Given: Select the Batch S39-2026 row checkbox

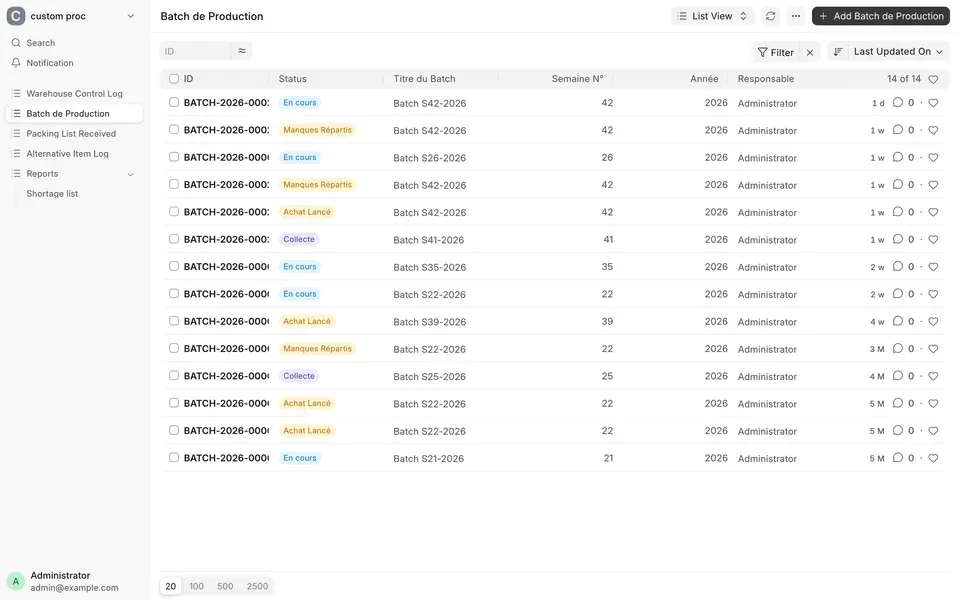Looking at the screenshot, I should [x=174, y=321].
